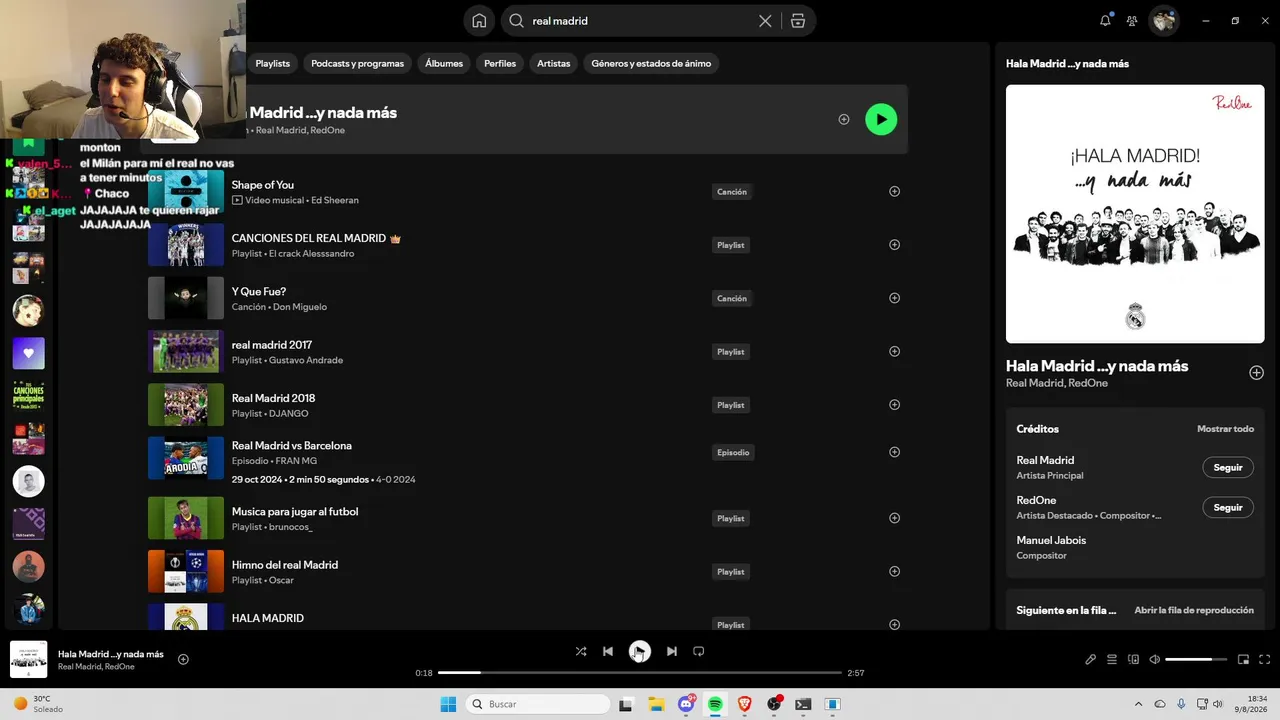The width and height of the screenshot is (1280, 720).
Task: Save Real Madrid vs Barcelona episode
Action: pyautogui.click(x=894, y=452)
